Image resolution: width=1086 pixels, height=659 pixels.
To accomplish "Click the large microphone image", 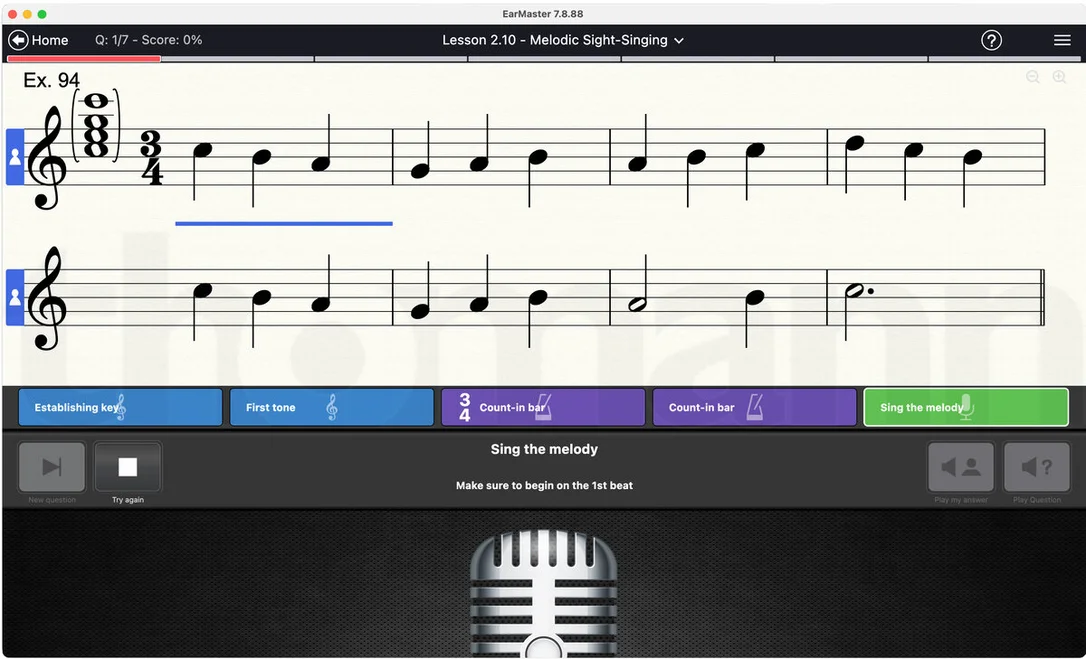I will click(x=544, y=594).
